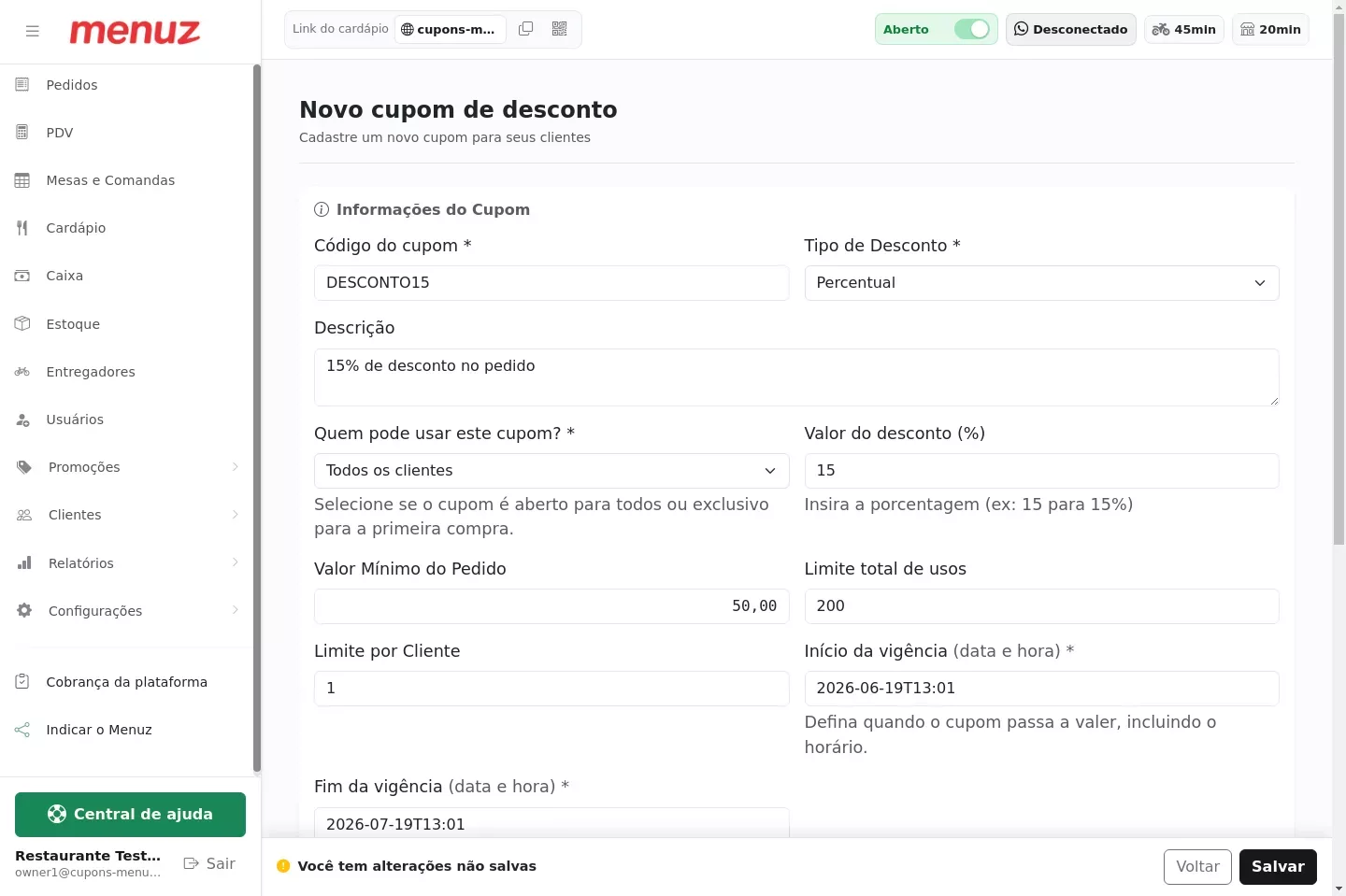Expand the Configurações submenu chevron

click(236, 610)
